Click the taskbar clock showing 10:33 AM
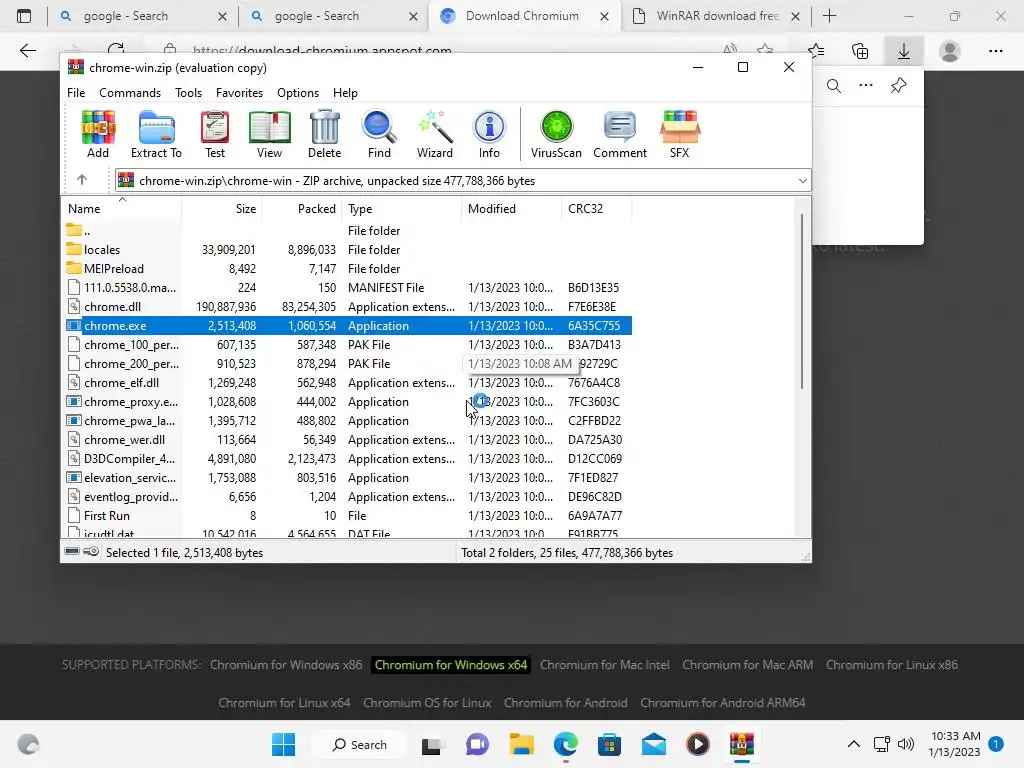The width and height of the screenshot is (1024, 768). click(954, 744)
